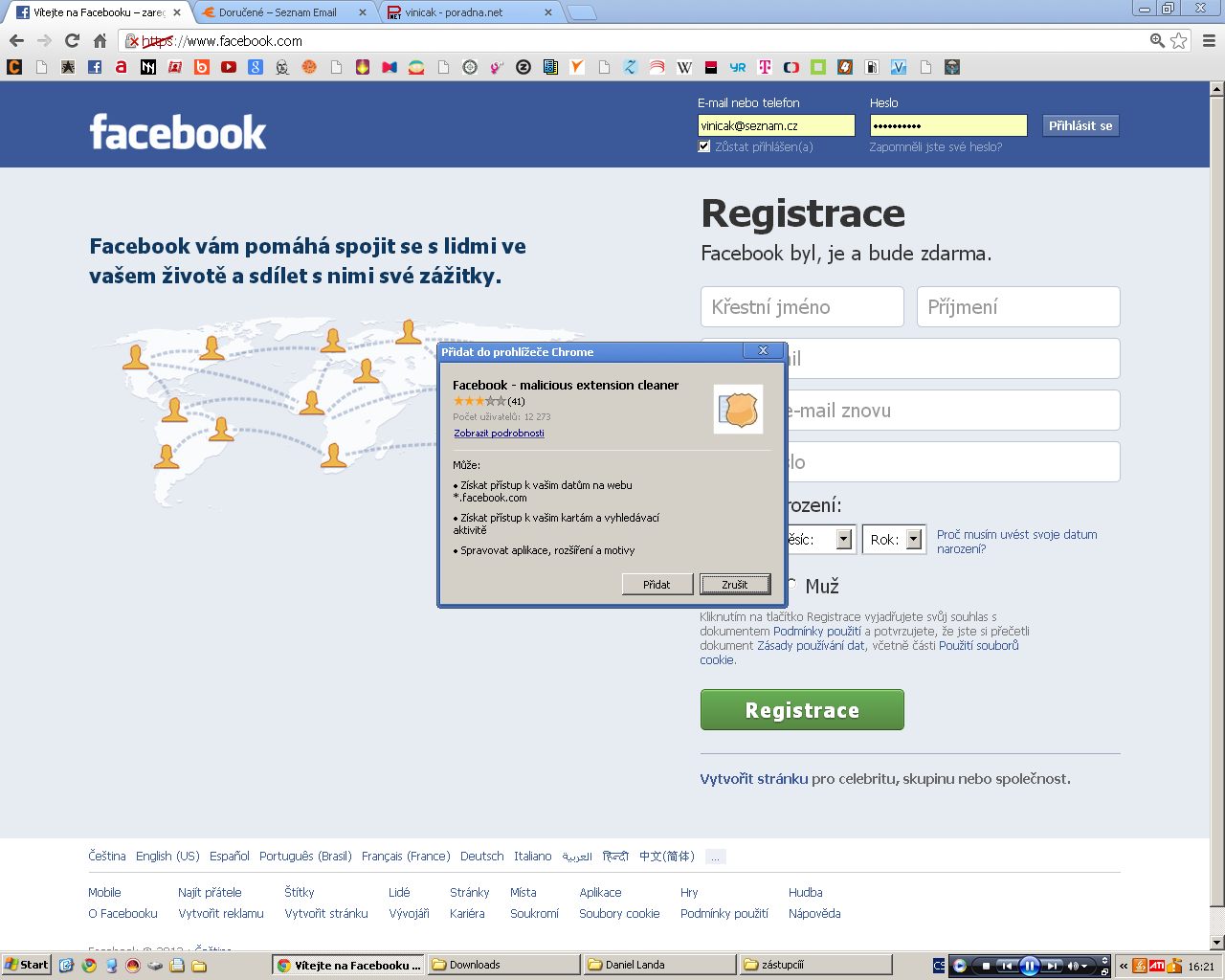Open the Windows Start button
The image size is (1225, 980).
pyautogui.click(x=26, y=965)
